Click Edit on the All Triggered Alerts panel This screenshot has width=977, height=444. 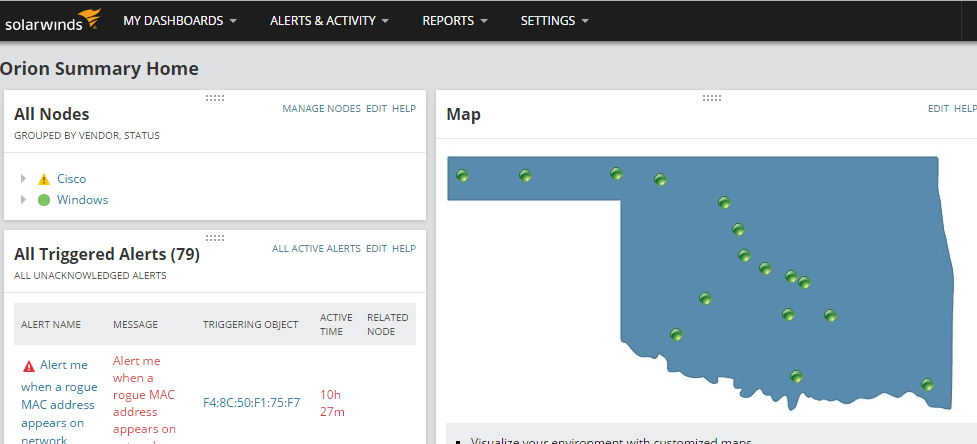(x=376, y=248)
